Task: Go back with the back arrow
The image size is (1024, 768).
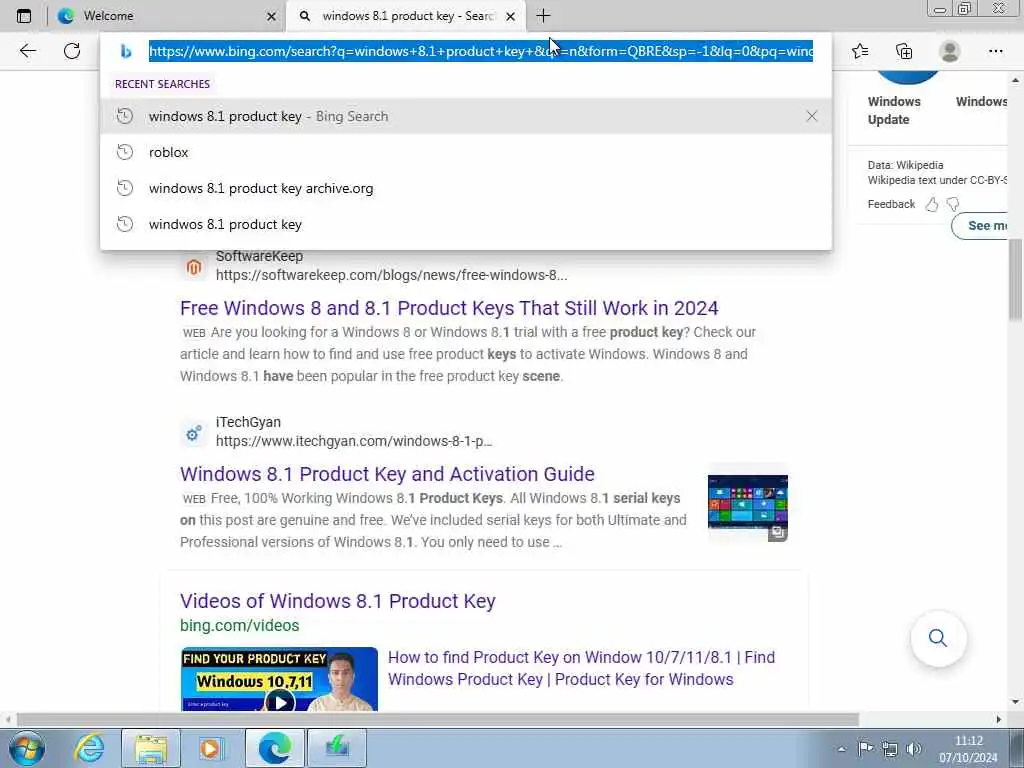Action: click(x=27, y=50)
